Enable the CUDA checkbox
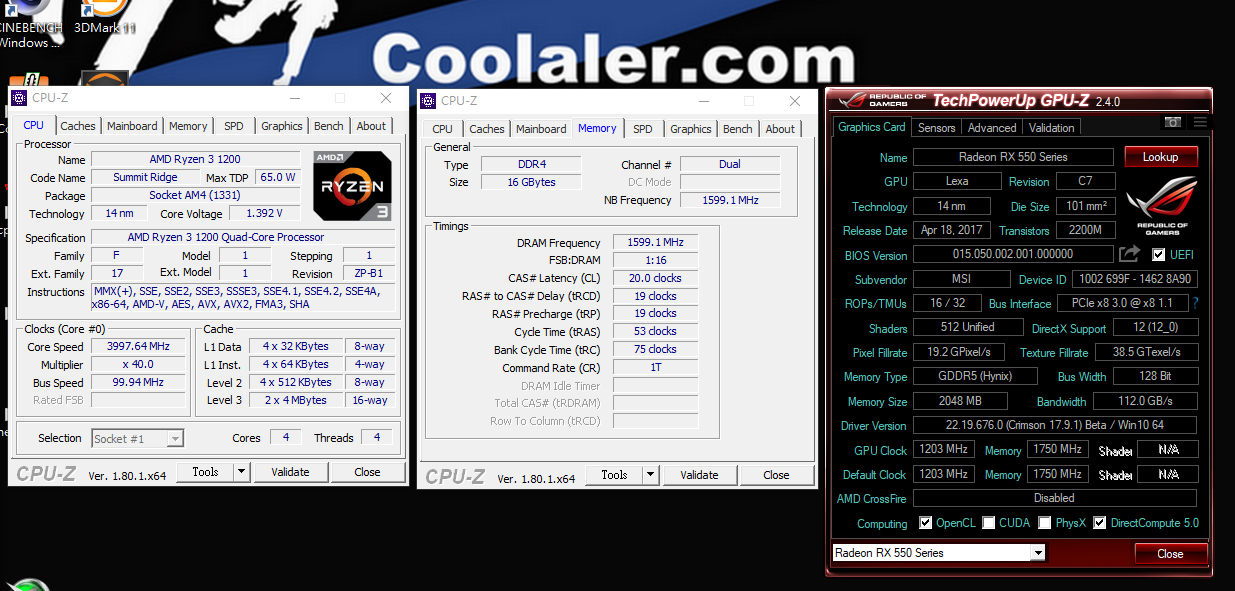This screenshot has height=591, width=1235. coord(989,523)
